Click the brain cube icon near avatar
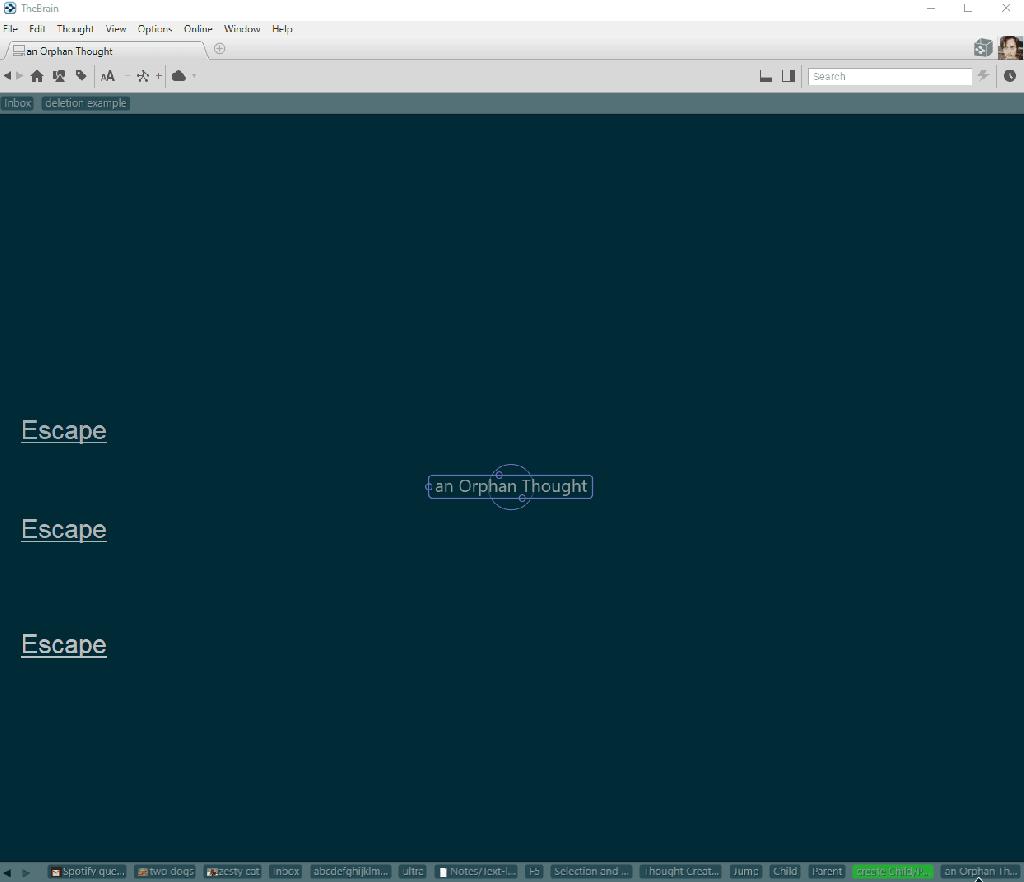The height and width of the screenshot is (882, 1024). 983,48
